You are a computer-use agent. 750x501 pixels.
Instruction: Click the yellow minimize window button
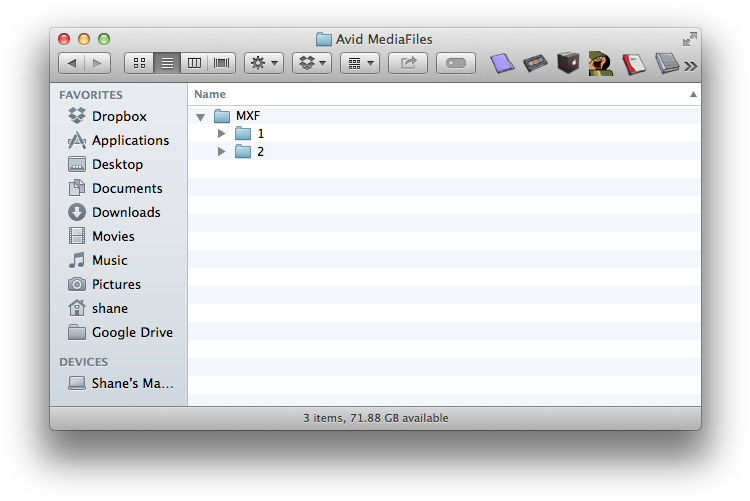pos(84,39)
